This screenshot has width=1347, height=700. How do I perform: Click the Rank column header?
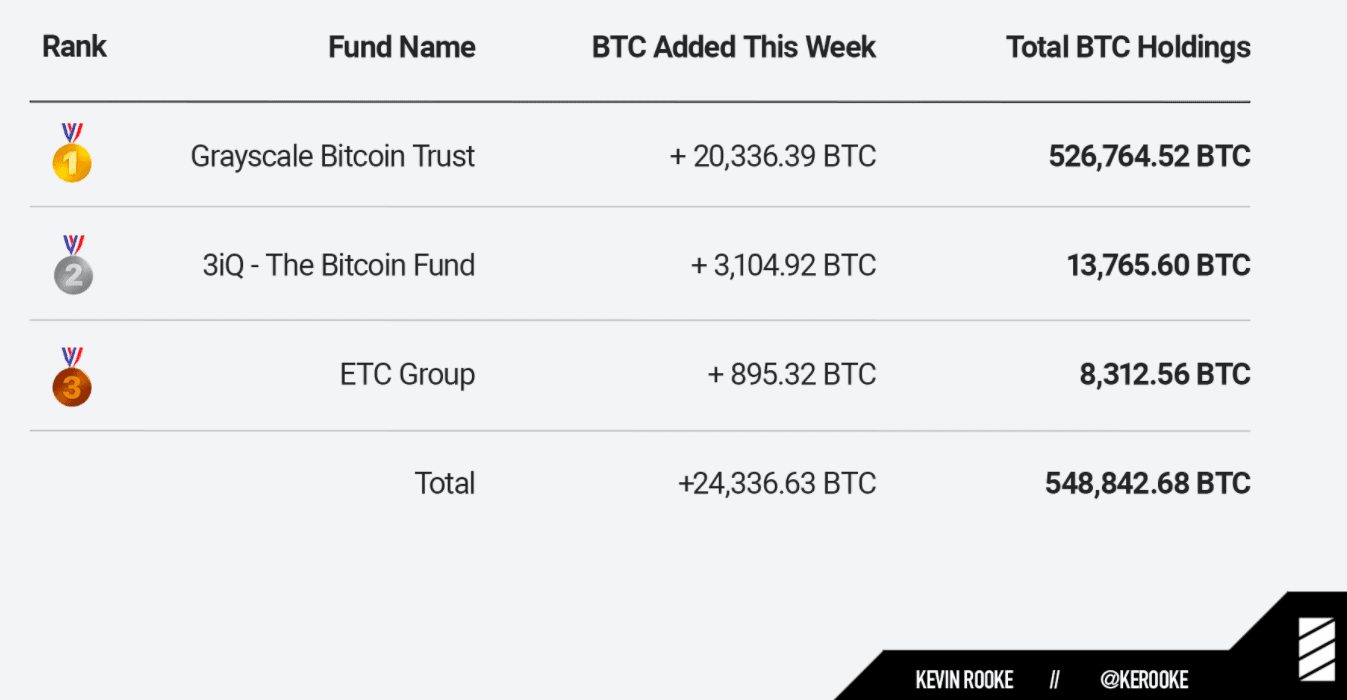click(x=74, y=46)
